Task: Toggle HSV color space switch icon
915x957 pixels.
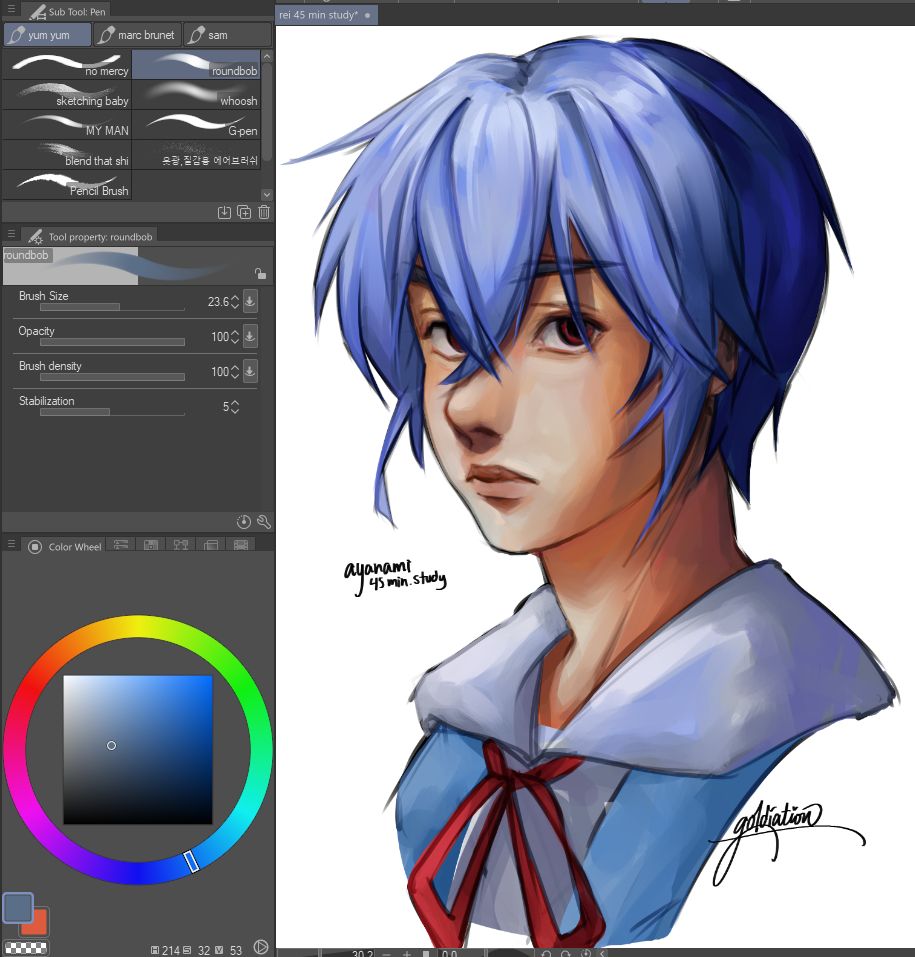Action: [x=261, y=947]
